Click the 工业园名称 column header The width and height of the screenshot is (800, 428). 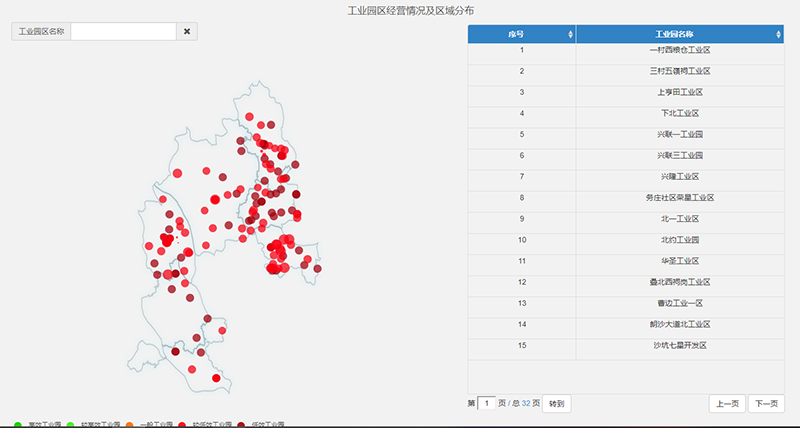(x=674, y=35)
